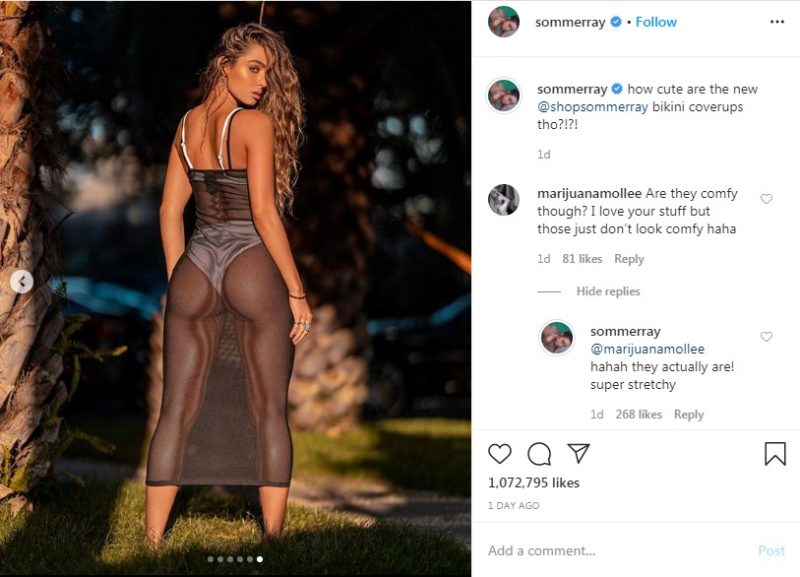Open the three-dot more options menu
This screenshot has height=577, width=800.
[x=777, y=21]
